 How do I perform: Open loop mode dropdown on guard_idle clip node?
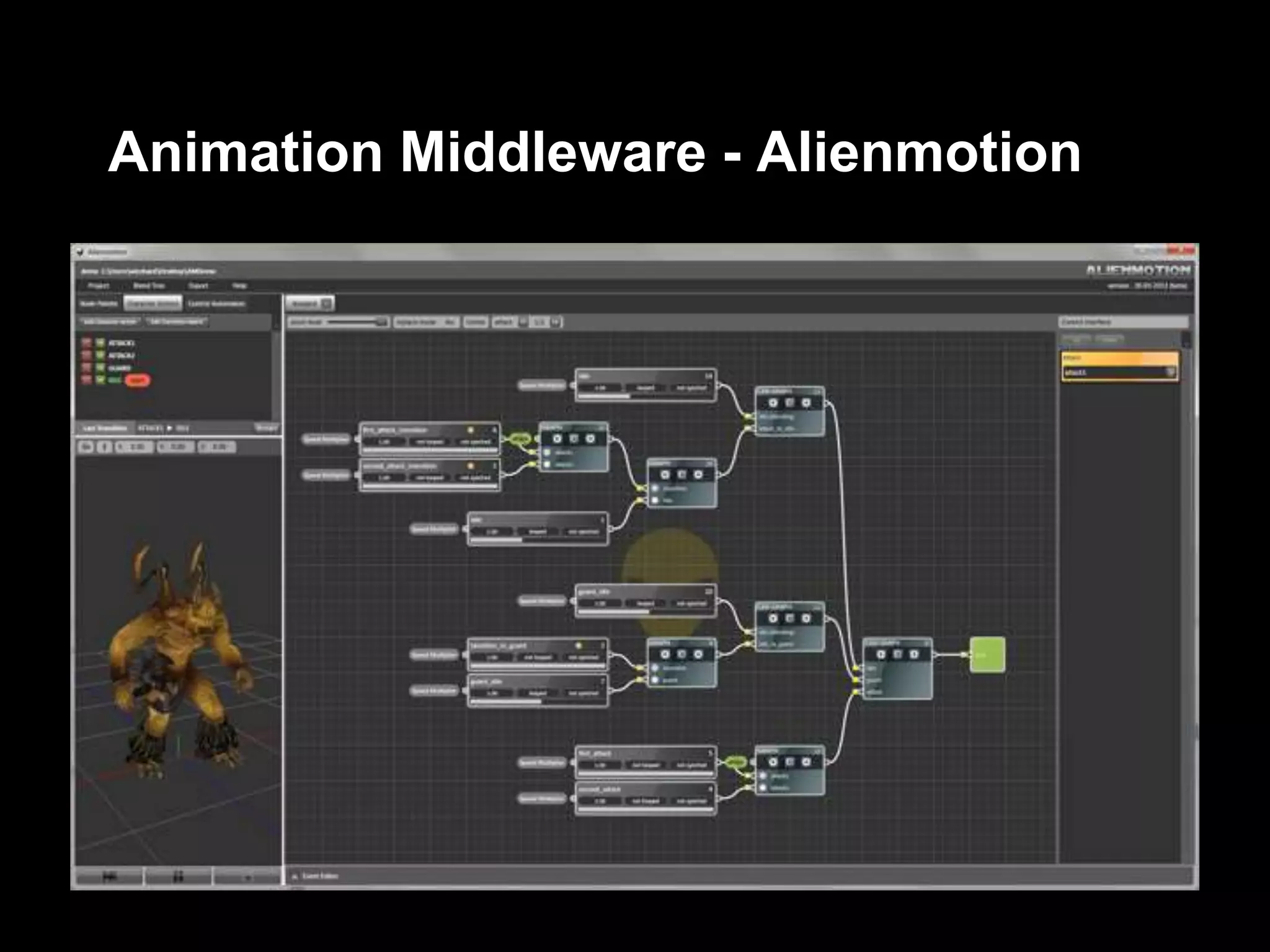coord(646,604)
